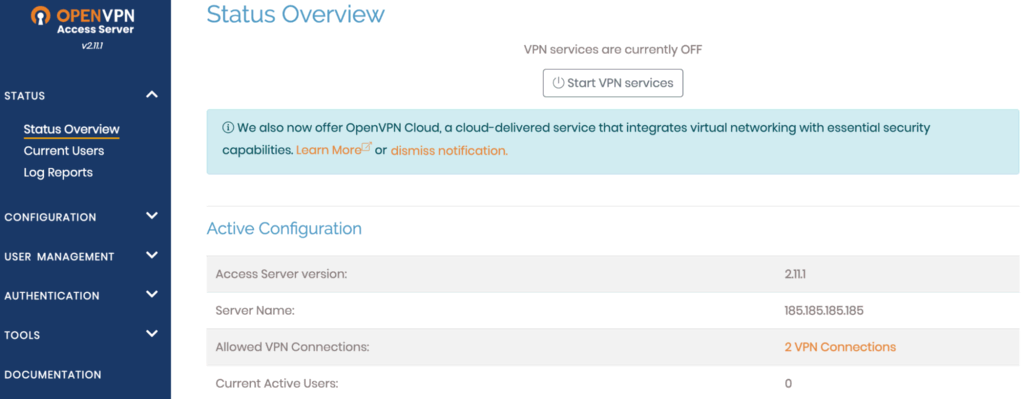
Task: Collapse the STATUS section chevron
Action: point(152,95)
